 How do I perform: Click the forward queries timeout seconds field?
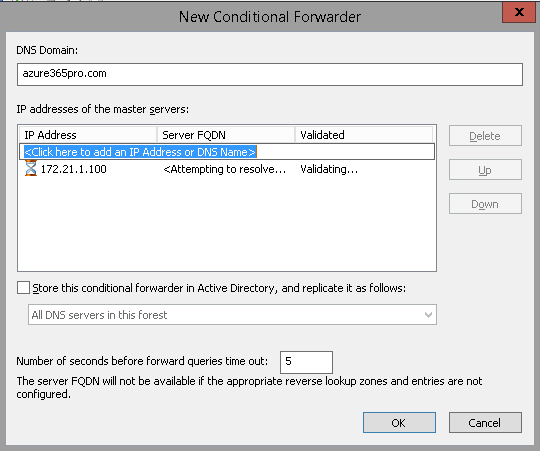pyautogui.click(x=306, y=362)
